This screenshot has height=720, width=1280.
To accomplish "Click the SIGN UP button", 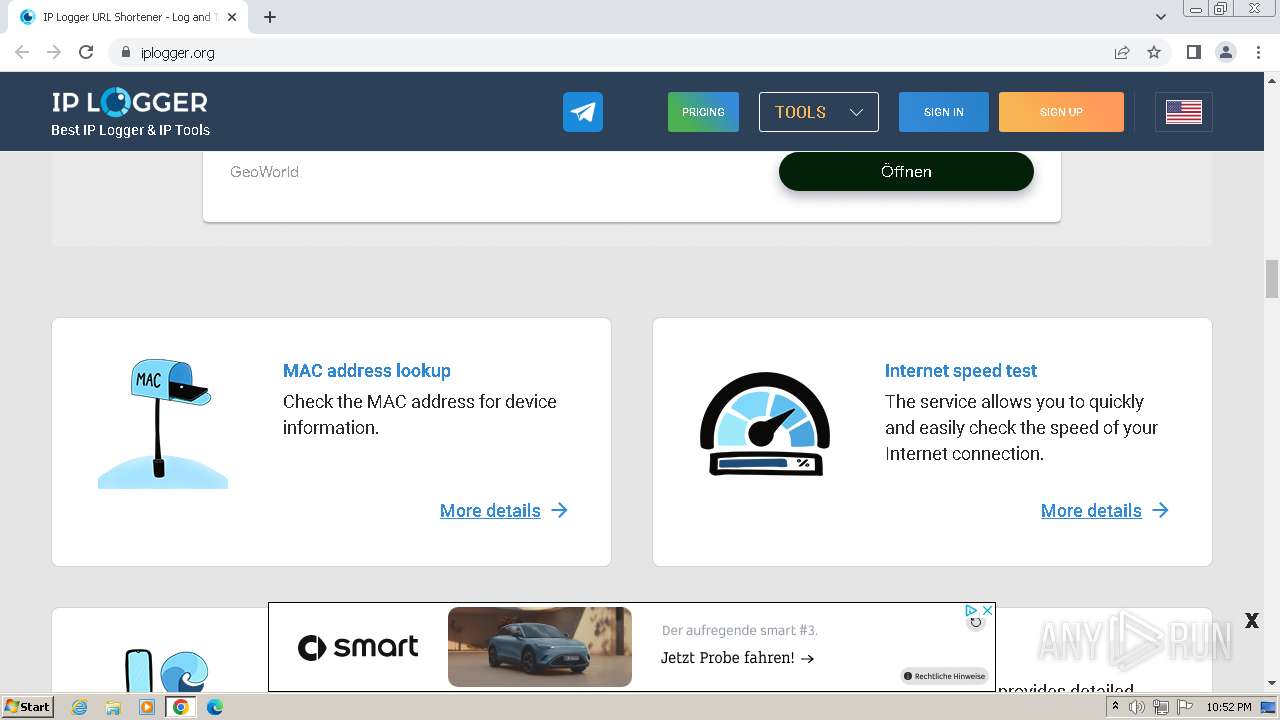I will [1061, 112].
